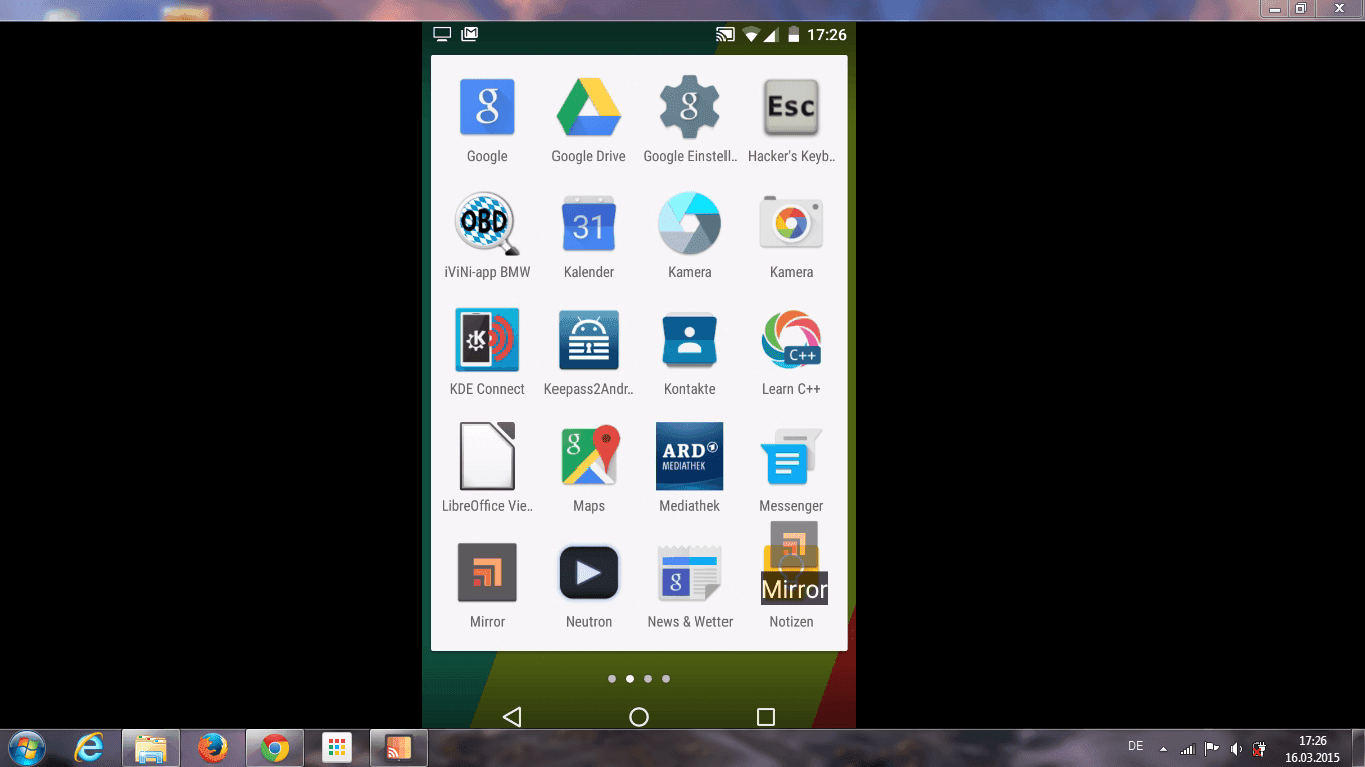Click the DE language indicator
The image size is (1365, 767).
(1135, 746)
